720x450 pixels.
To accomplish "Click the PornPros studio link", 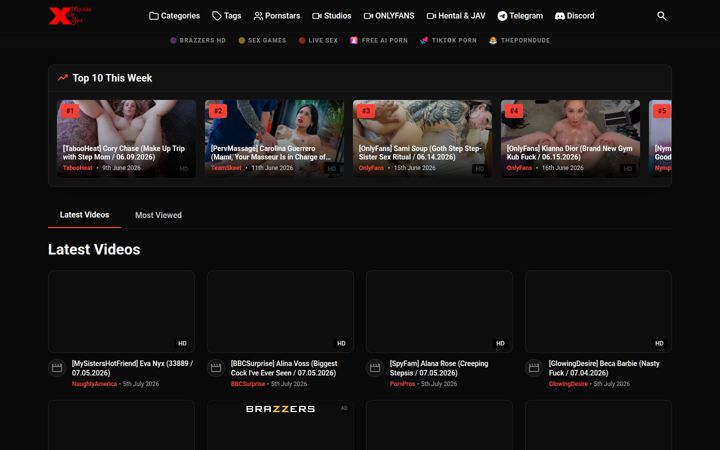I will [402, 384].
